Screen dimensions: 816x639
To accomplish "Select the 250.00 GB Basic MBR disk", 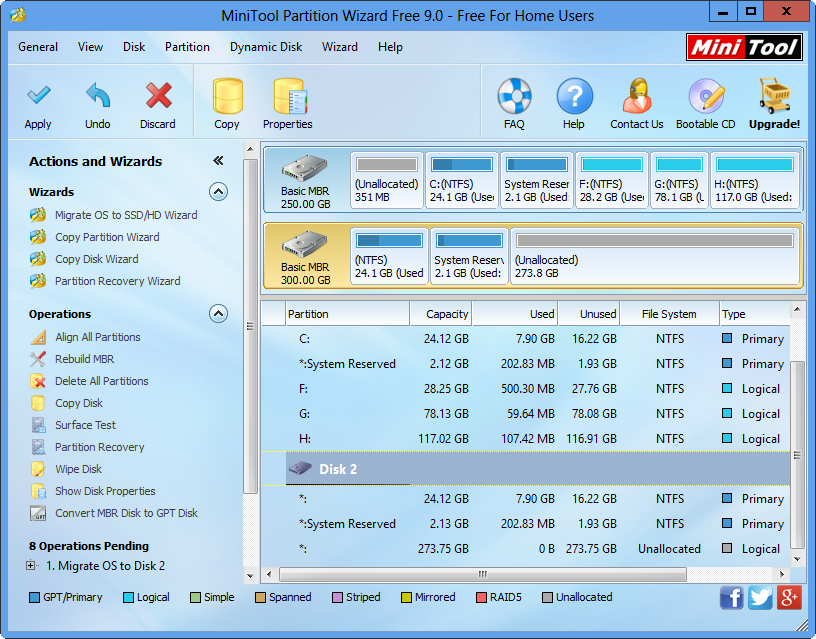I will pyautogui.click(x=305, y=181).
